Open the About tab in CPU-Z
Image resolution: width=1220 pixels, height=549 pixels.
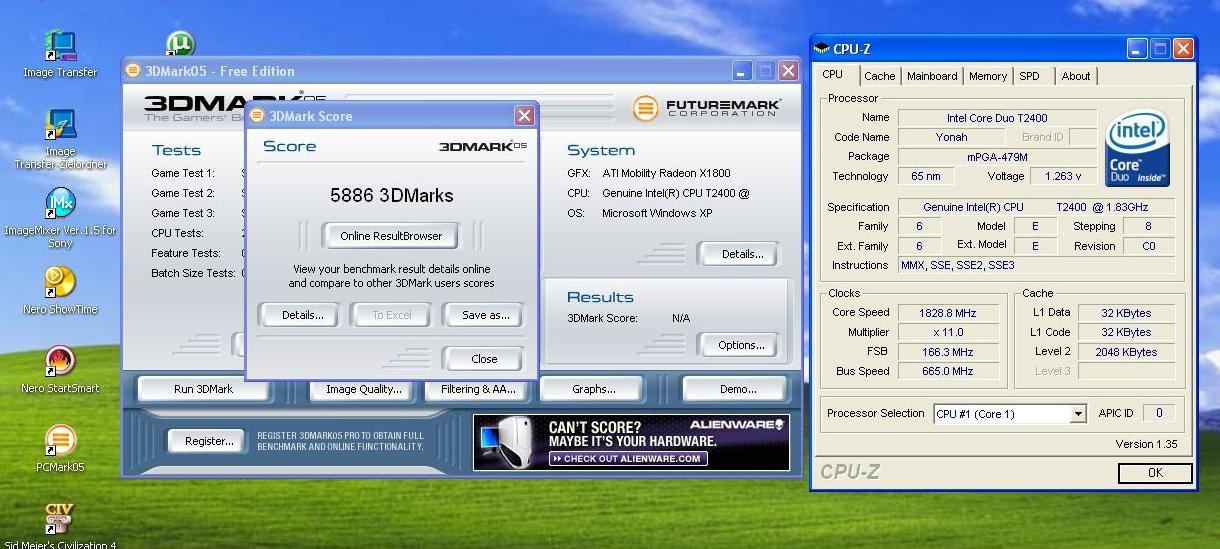(x=1076, y=76)
